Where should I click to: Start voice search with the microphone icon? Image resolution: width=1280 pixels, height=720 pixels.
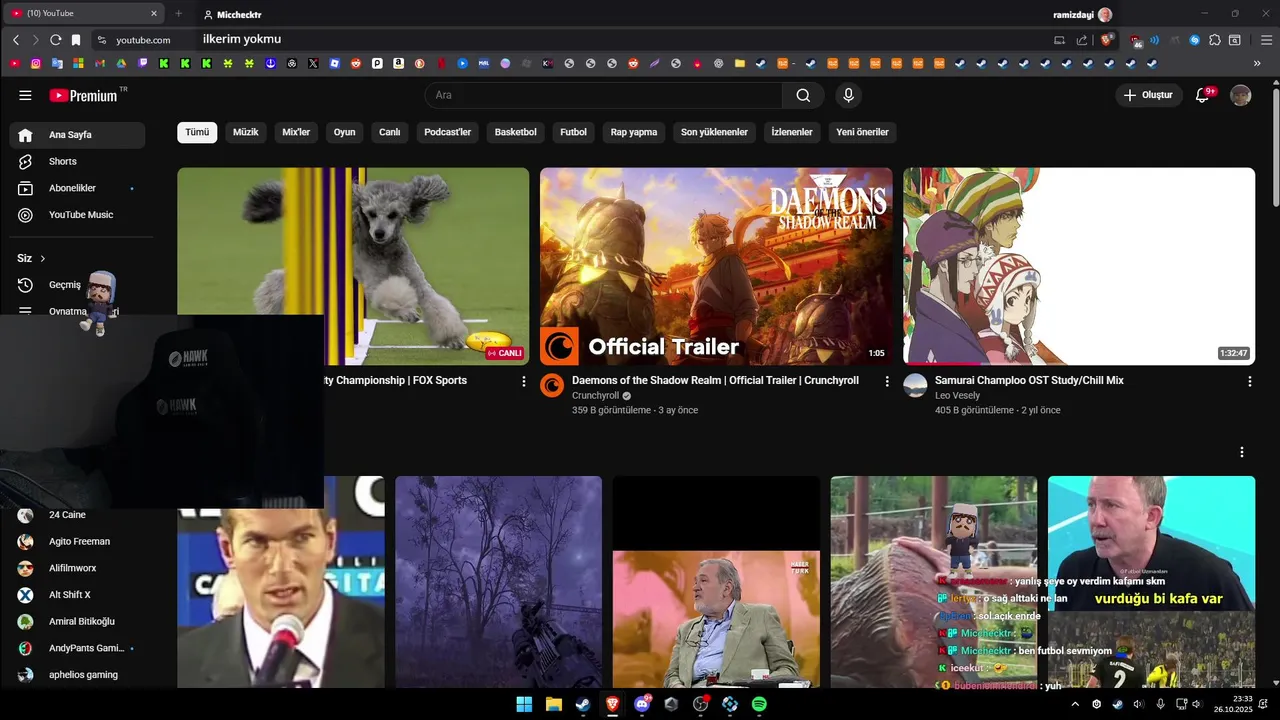pos(848,95)
